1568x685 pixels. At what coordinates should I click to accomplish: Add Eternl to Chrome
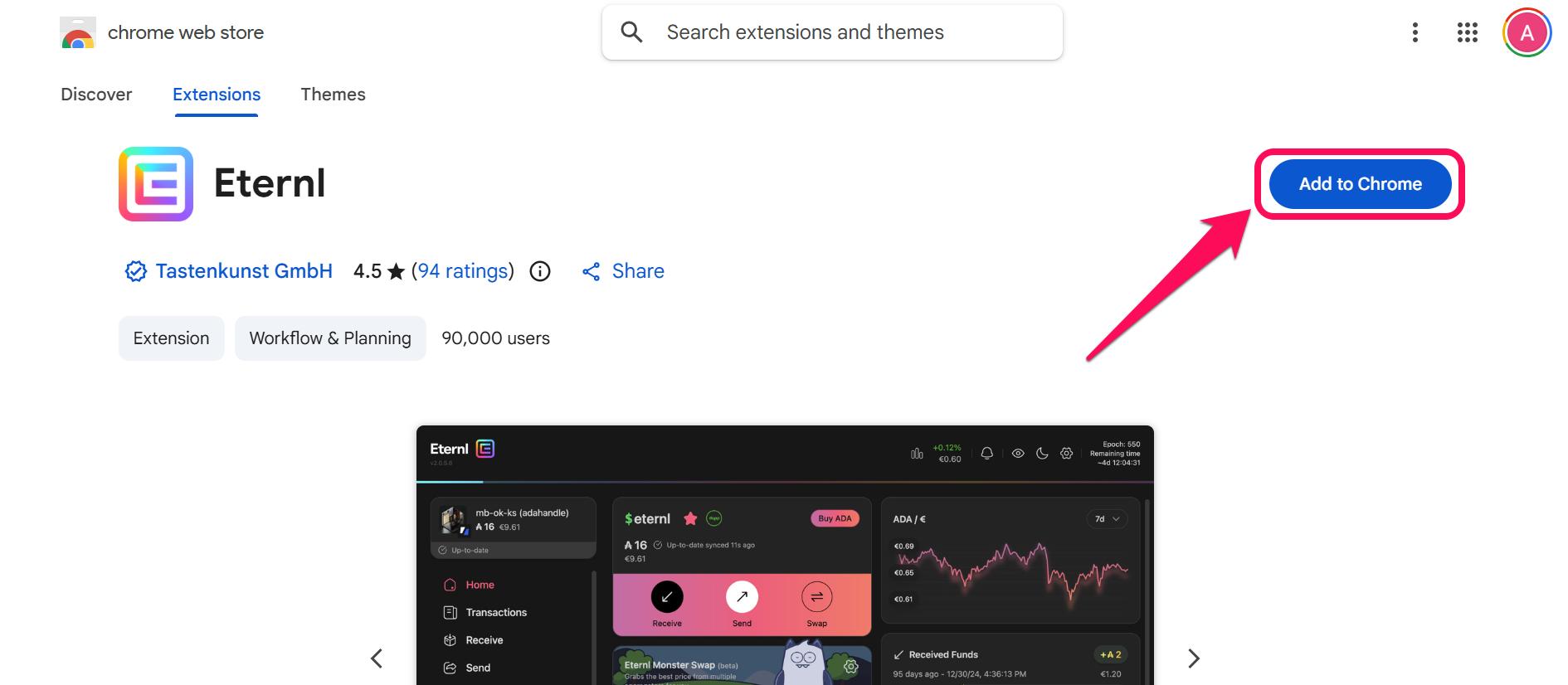(1360, 184)
